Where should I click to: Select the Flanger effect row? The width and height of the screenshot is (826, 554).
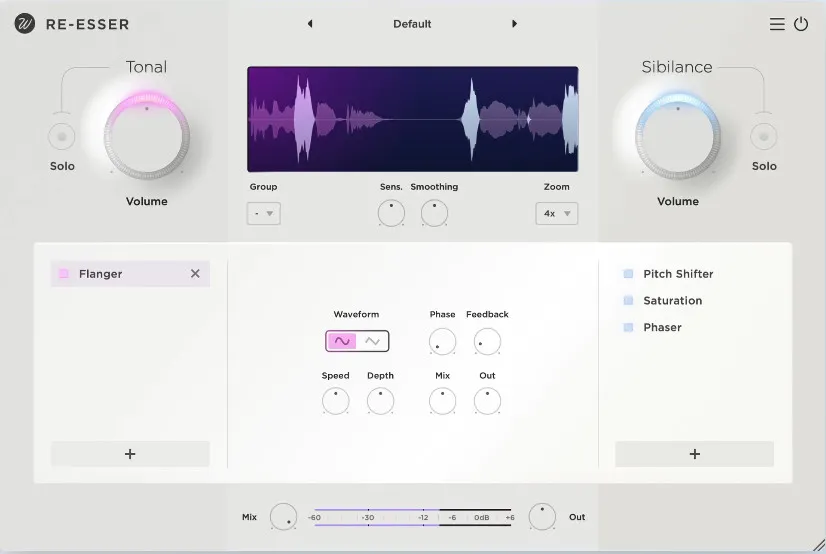(130, 274)
